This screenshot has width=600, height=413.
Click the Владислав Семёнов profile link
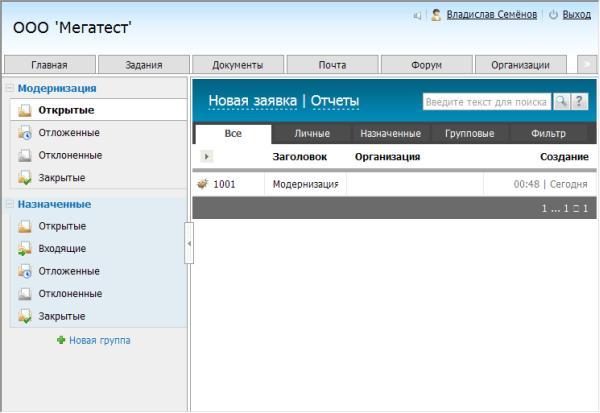pyautogui.click(x=492, y=15)
